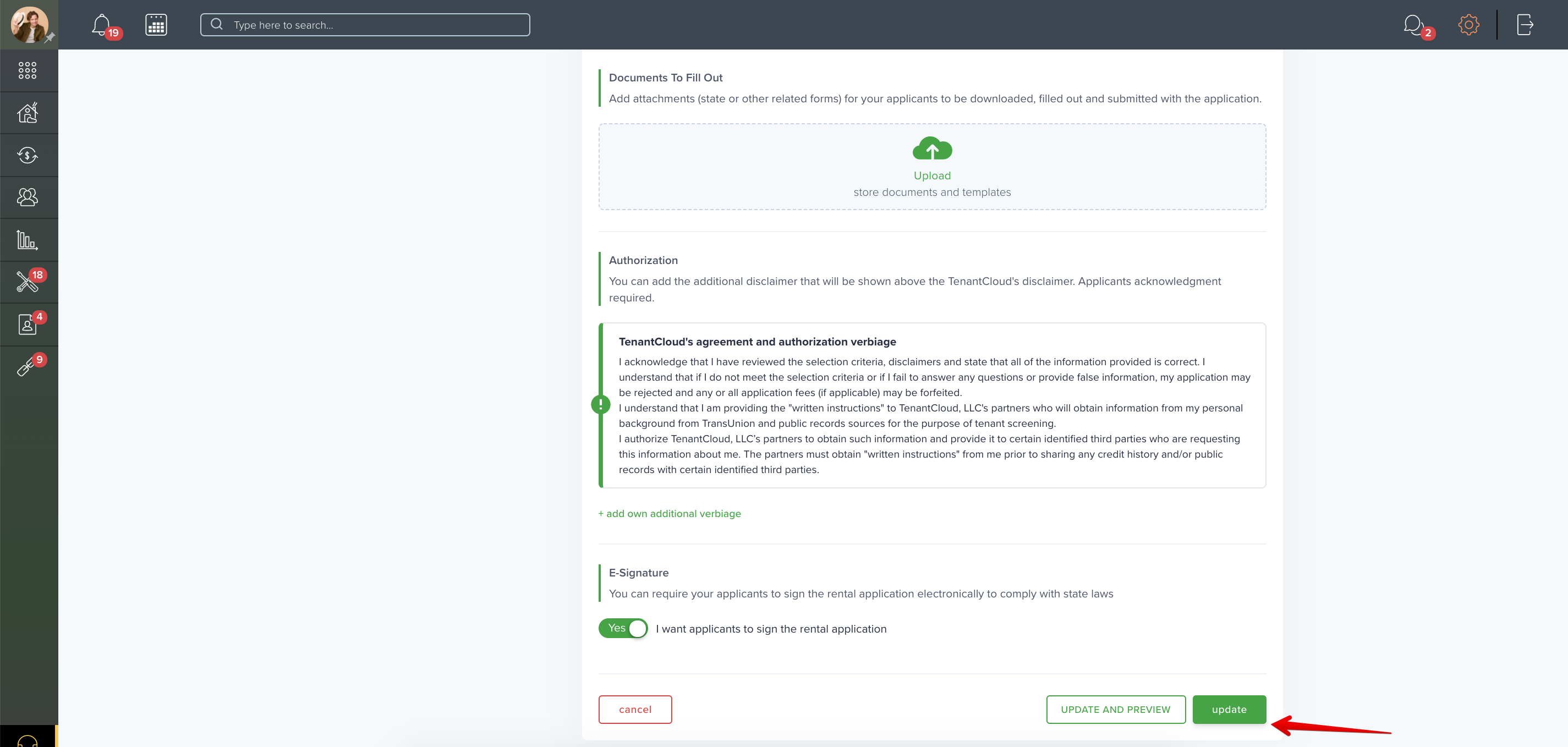Open settings gear icon

pos(1468,25)
